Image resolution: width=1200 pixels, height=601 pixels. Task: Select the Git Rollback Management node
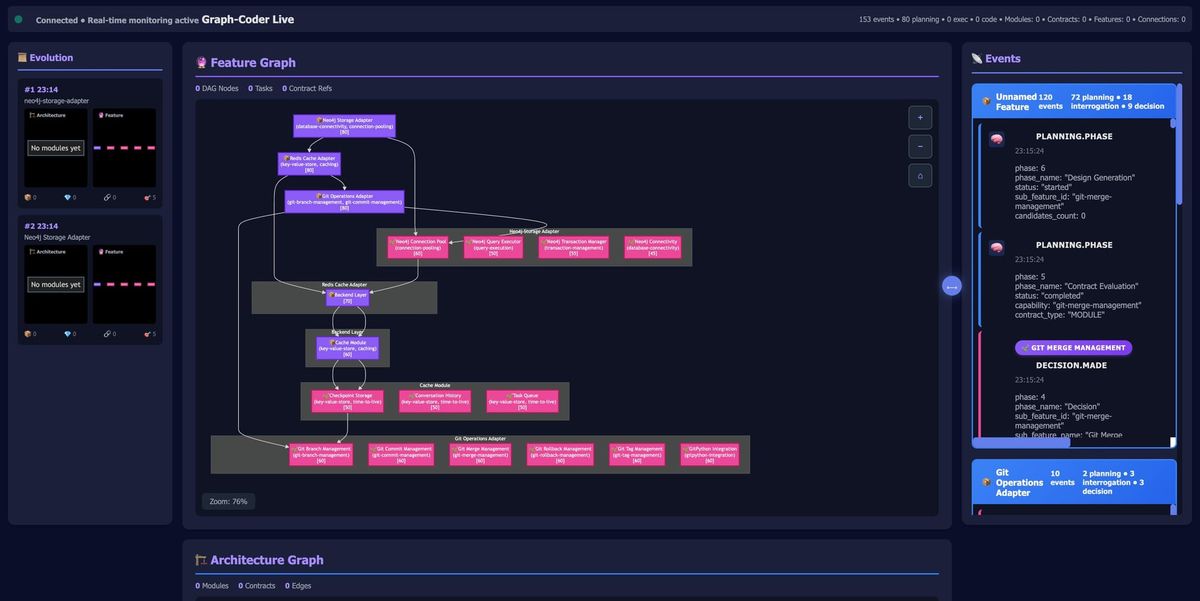click(560, 455)
